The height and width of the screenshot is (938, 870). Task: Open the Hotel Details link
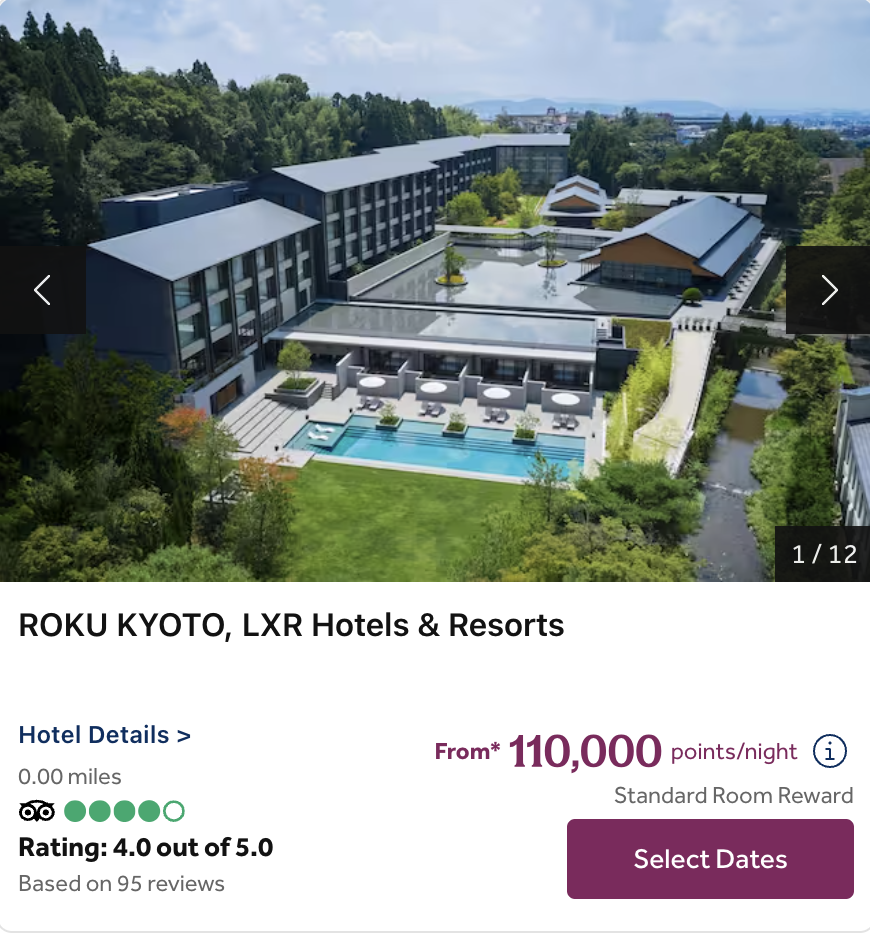pyautogui.click(x=105, y=735)
